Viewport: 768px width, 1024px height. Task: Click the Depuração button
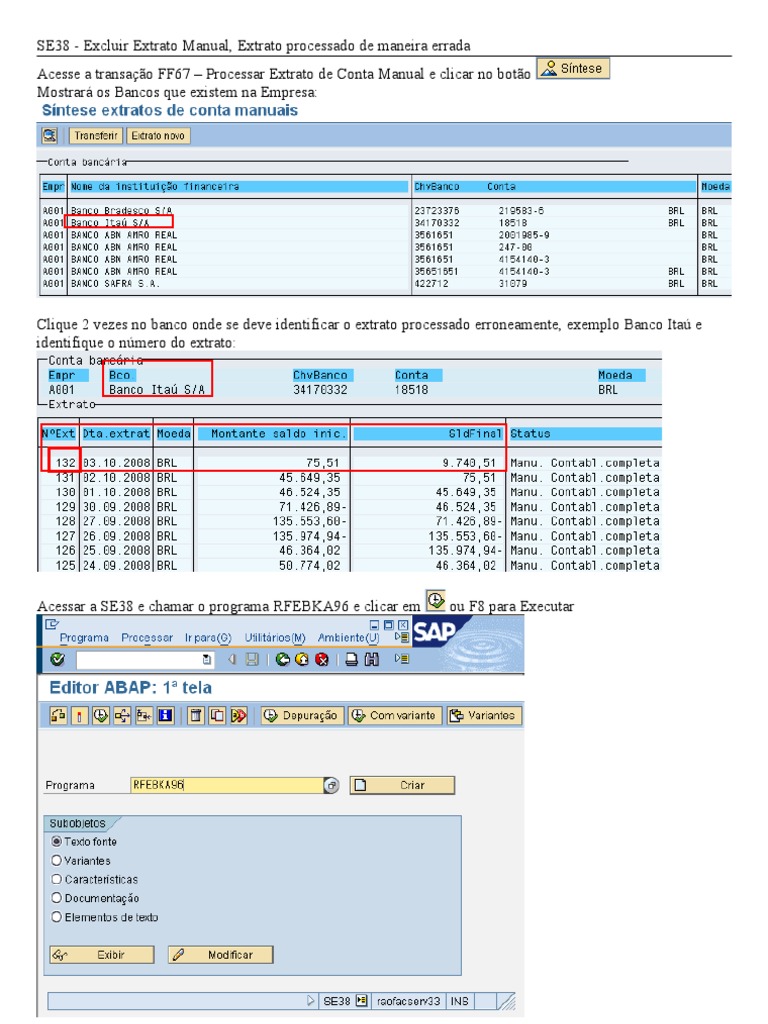pyautogui.click(x=302, y=716)
